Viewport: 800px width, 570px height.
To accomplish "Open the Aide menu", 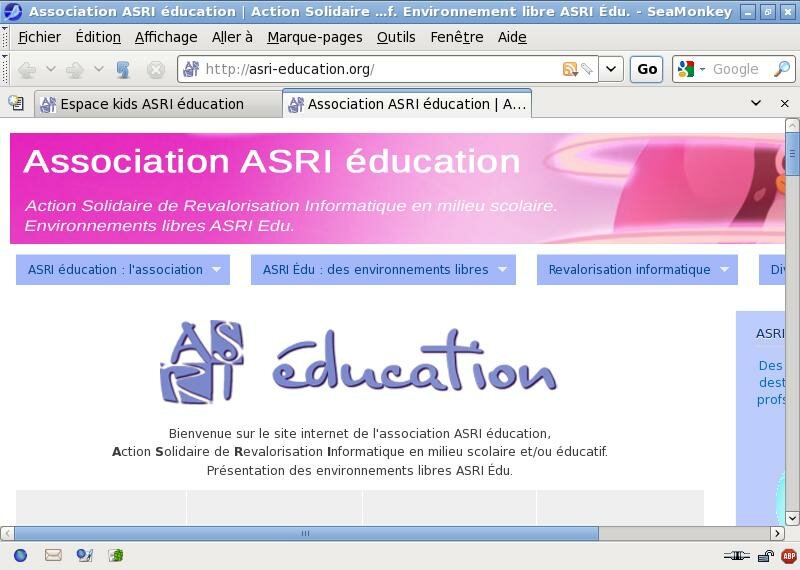I will tap(512, 37).
